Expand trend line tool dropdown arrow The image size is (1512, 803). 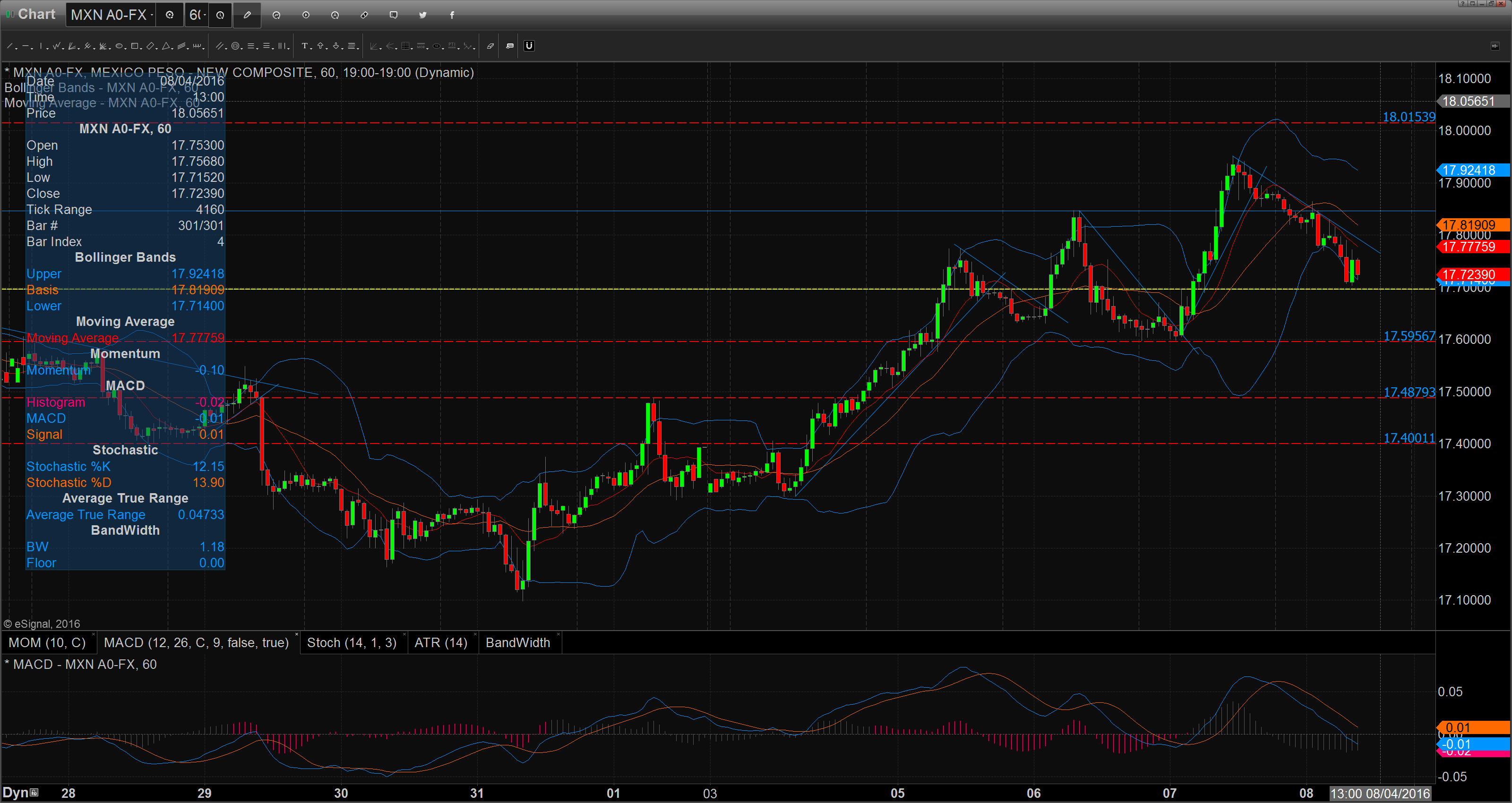click(17, 49)
